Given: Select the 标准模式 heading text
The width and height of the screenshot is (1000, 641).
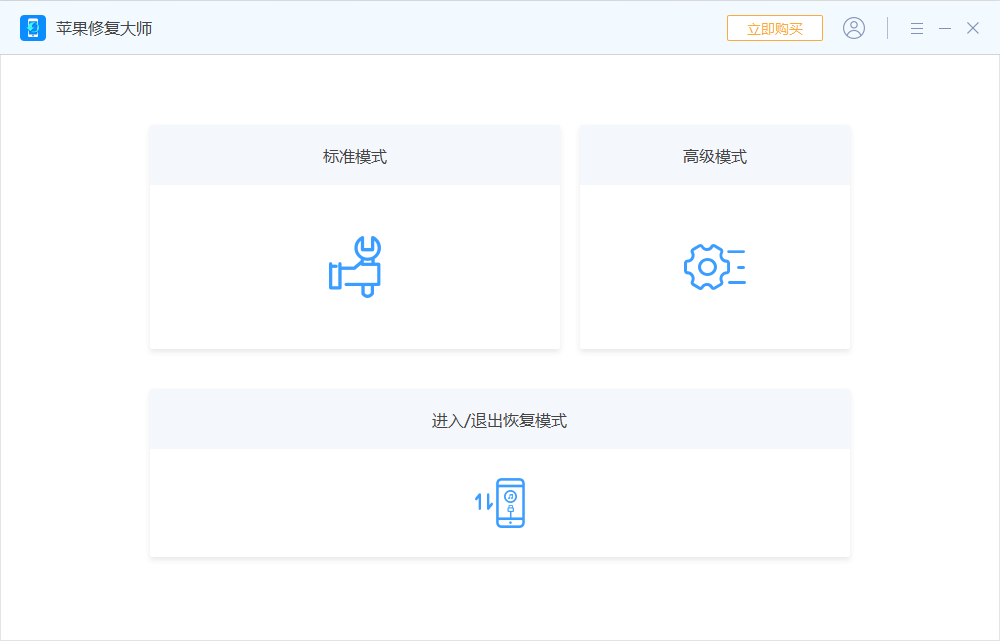Looking at the screenshot, I should point(355,157).
